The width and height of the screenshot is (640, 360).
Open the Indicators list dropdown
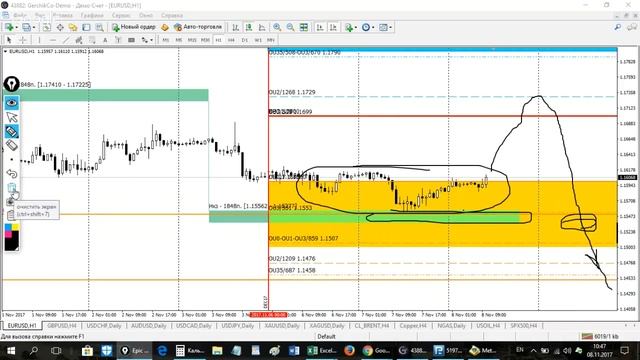coord(356,27)
